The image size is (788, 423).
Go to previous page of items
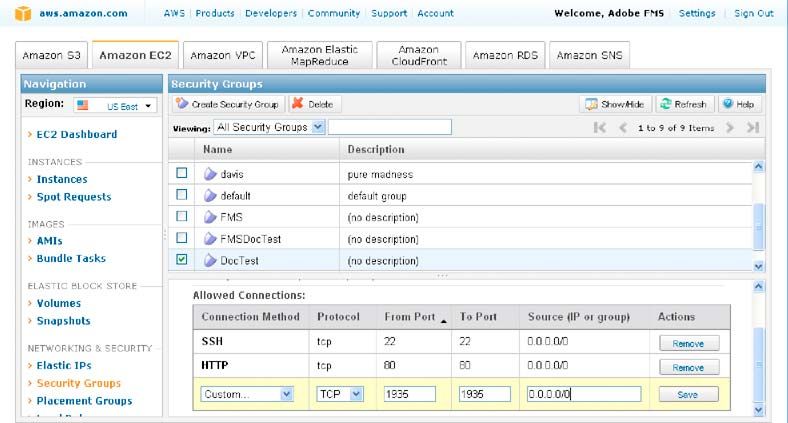click(623, 128)
